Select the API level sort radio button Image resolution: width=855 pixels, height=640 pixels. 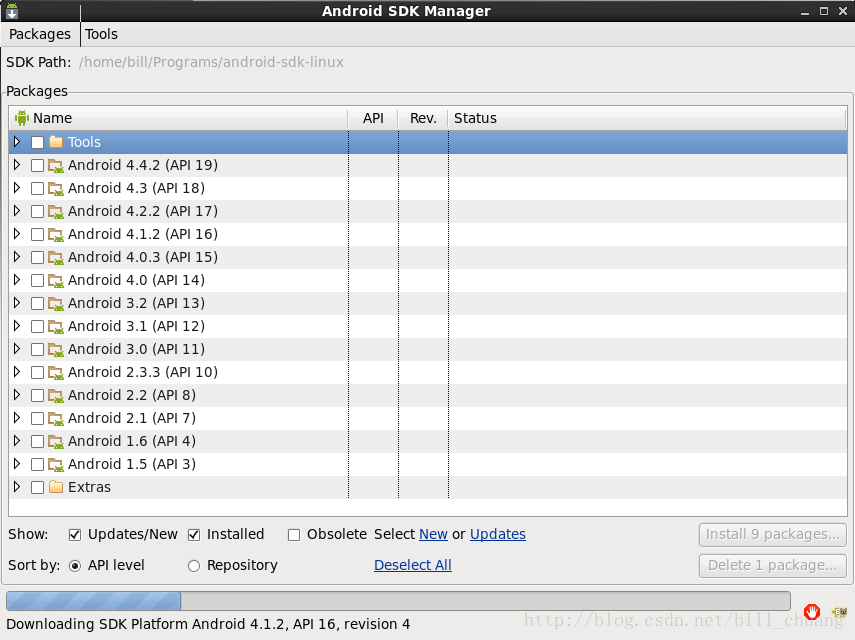coord(75,566)
